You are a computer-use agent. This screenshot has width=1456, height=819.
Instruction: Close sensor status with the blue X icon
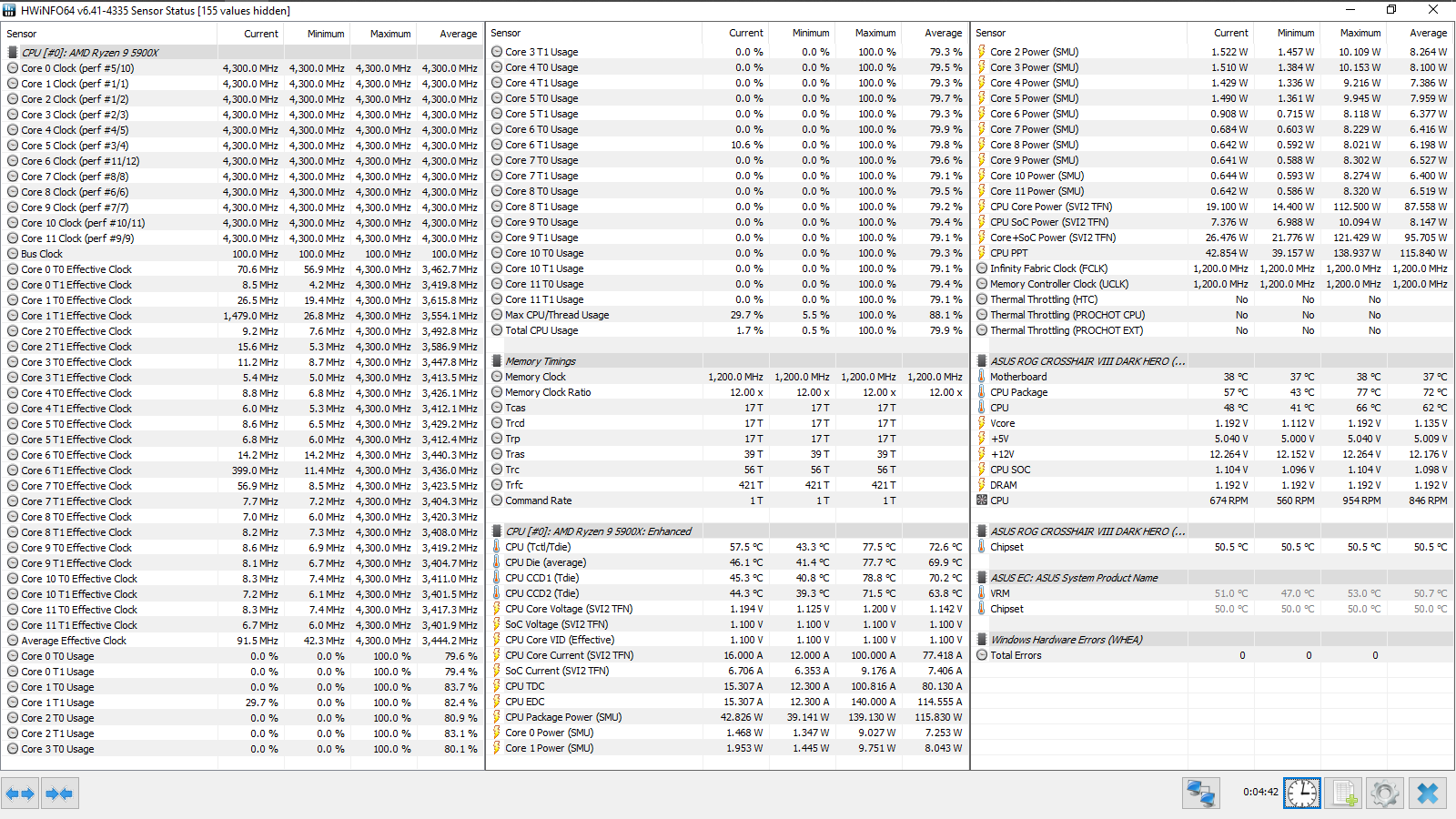click(x=1428, y=794)
